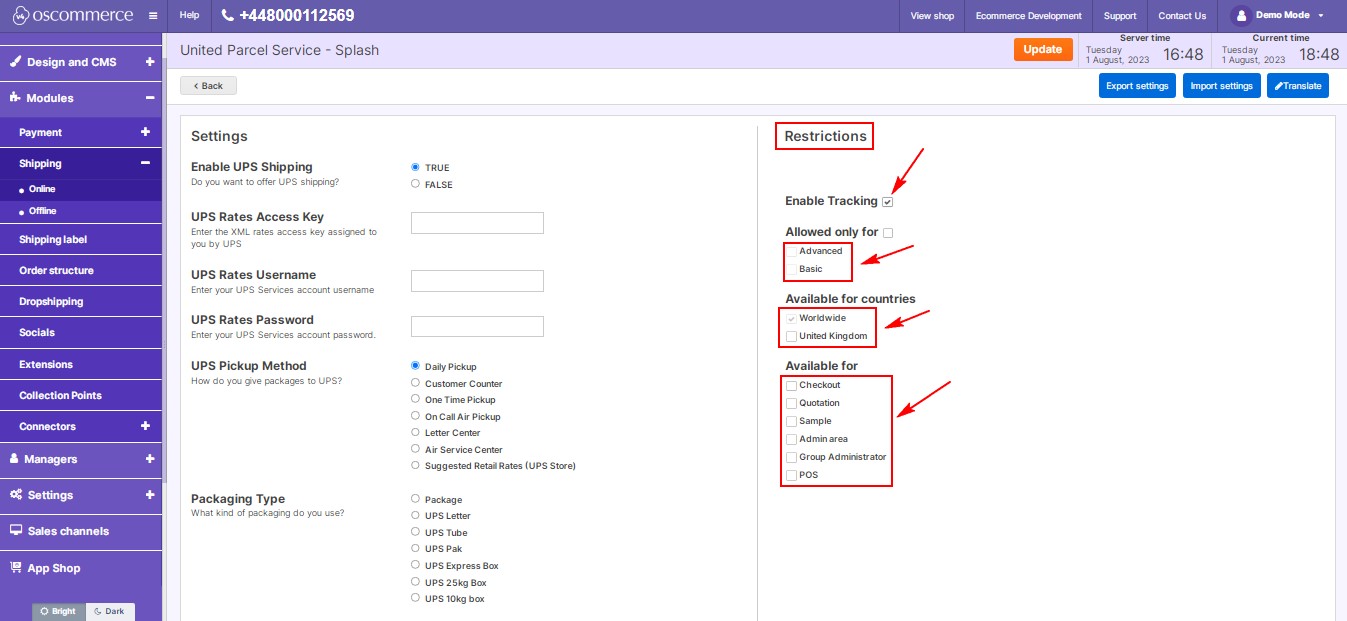
Task: Click the Managers person icon
Action: [x=15, y=459]
